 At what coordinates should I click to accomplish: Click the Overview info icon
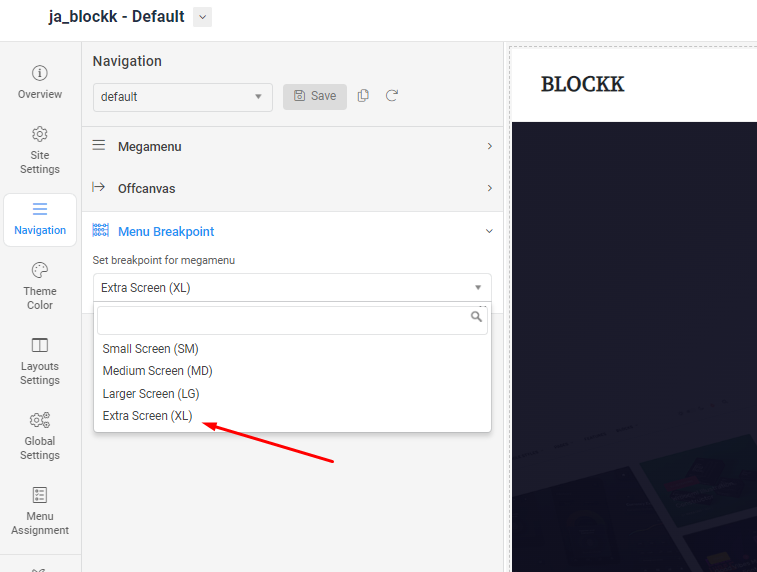[x=40, y=73]
